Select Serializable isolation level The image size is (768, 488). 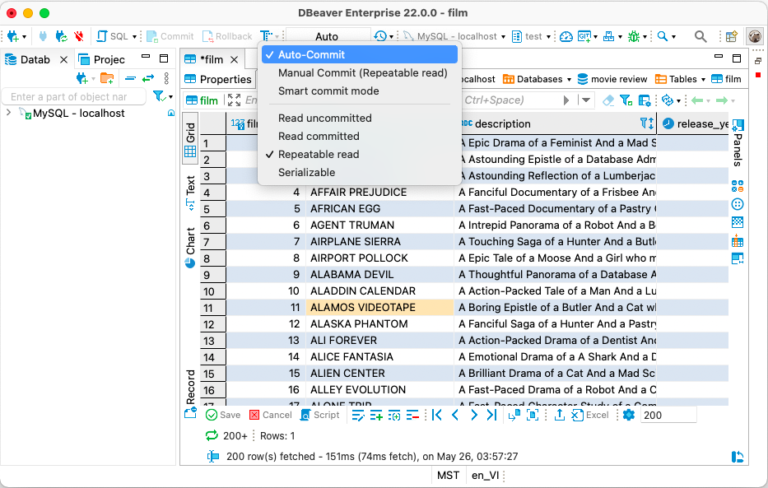point(307,172)
